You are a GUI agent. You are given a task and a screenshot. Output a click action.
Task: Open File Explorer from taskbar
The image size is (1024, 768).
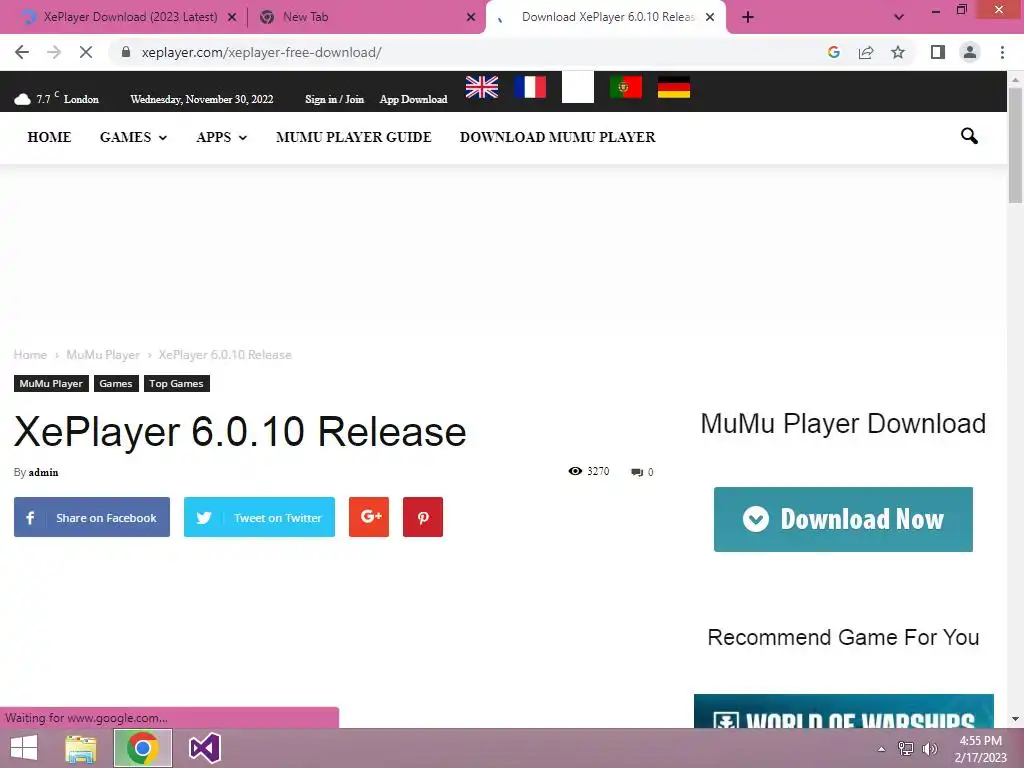pos(81,748)
